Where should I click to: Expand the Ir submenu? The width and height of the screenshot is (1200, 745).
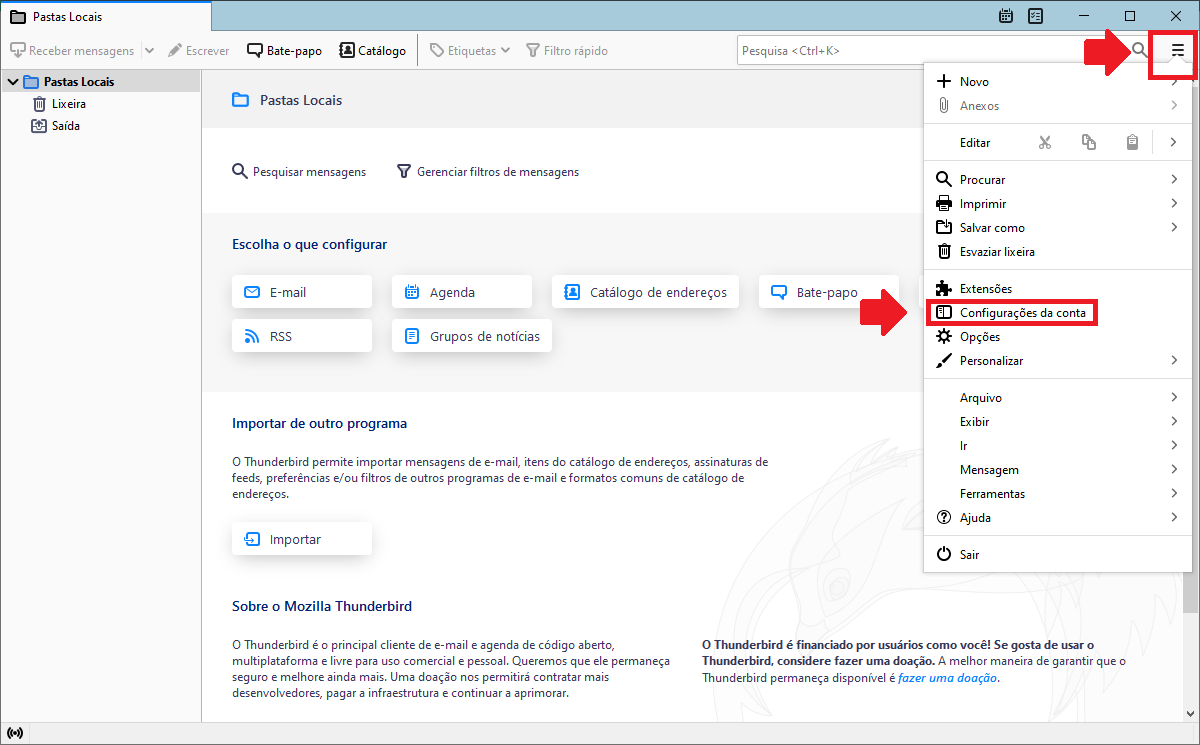click(1059, 446)
